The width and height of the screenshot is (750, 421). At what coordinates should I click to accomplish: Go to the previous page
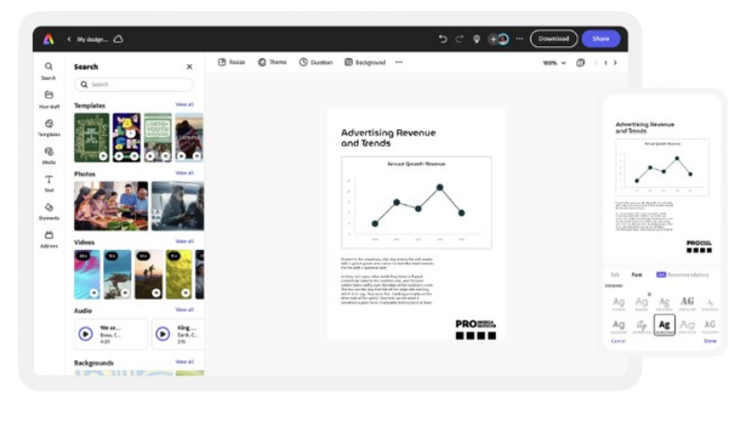596,63
